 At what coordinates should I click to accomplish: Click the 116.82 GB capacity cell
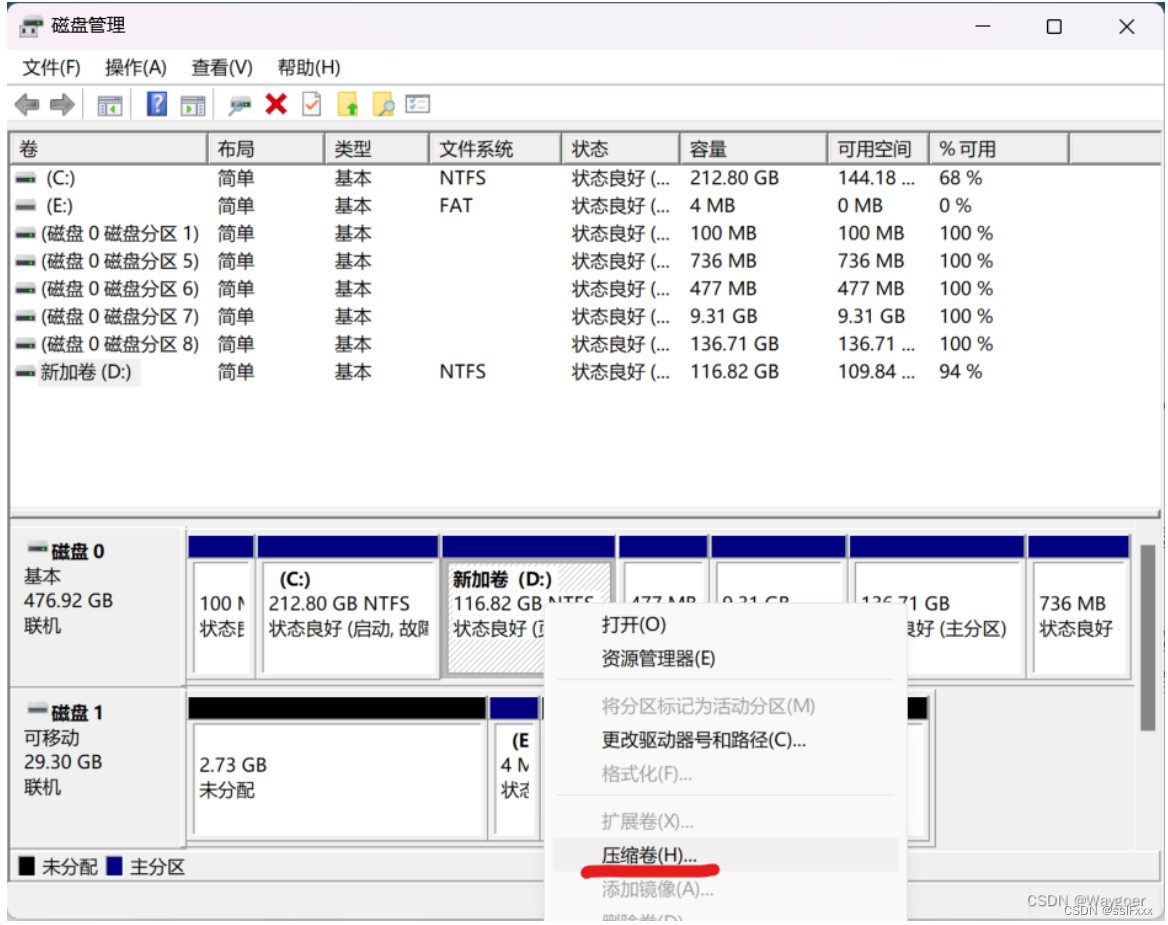[x=734, y=372]
